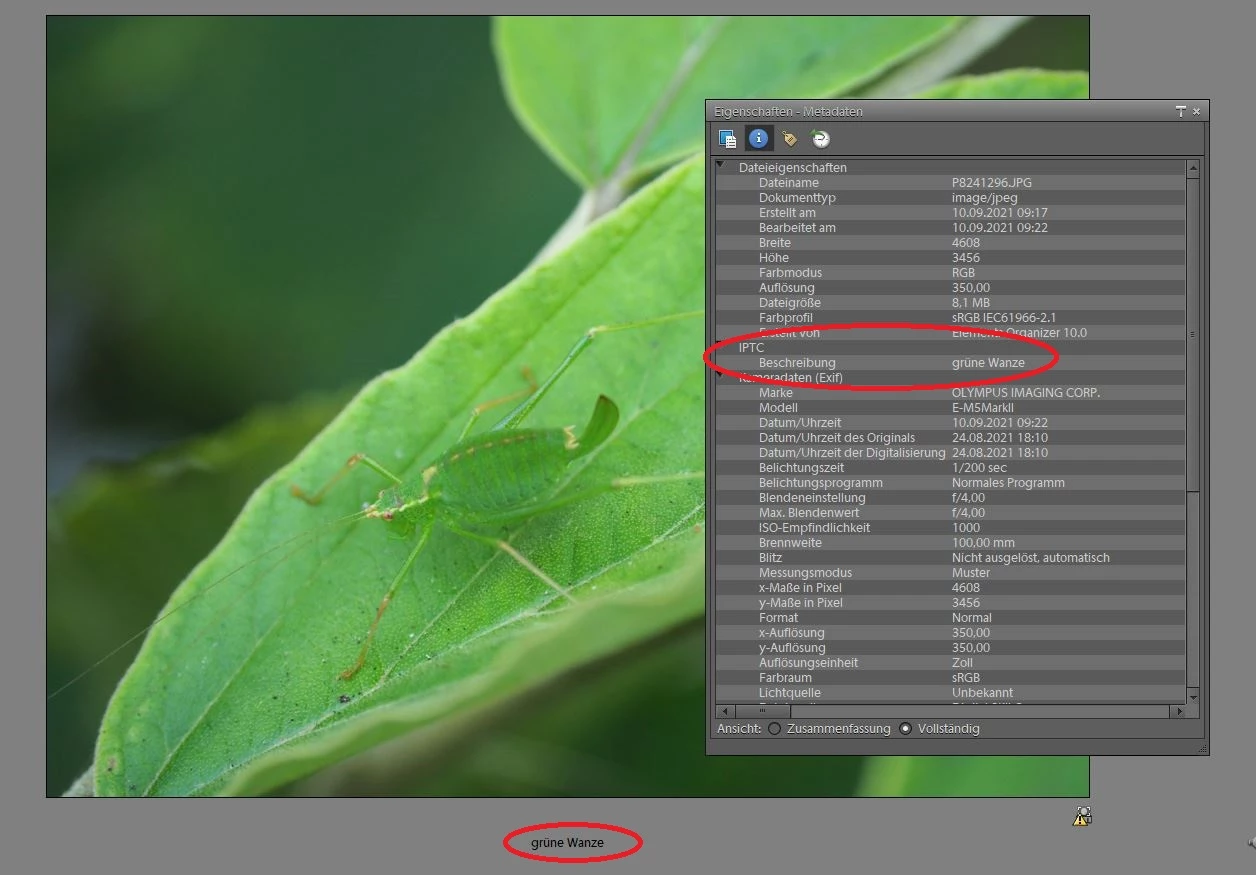Select the Max. Blendenwert row label
This screenshot has width=1256, height=875.
tap(808, 512)
